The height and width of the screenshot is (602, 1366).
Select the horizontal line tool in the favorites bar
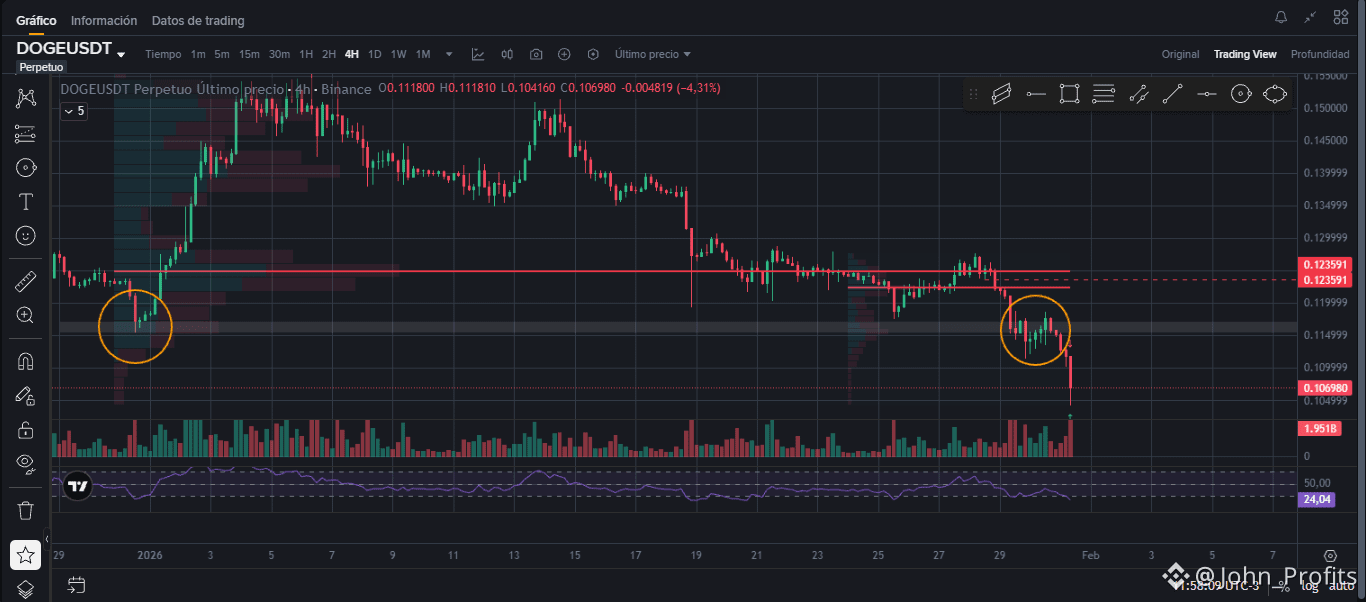(x=1206, y=94)
